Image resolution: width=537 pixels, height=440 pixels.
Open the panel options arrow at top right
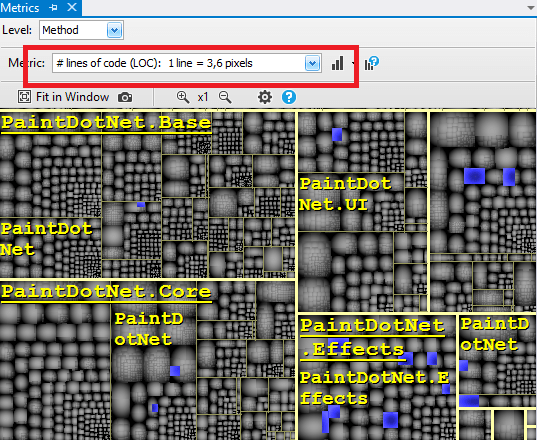tap(531, 8)
